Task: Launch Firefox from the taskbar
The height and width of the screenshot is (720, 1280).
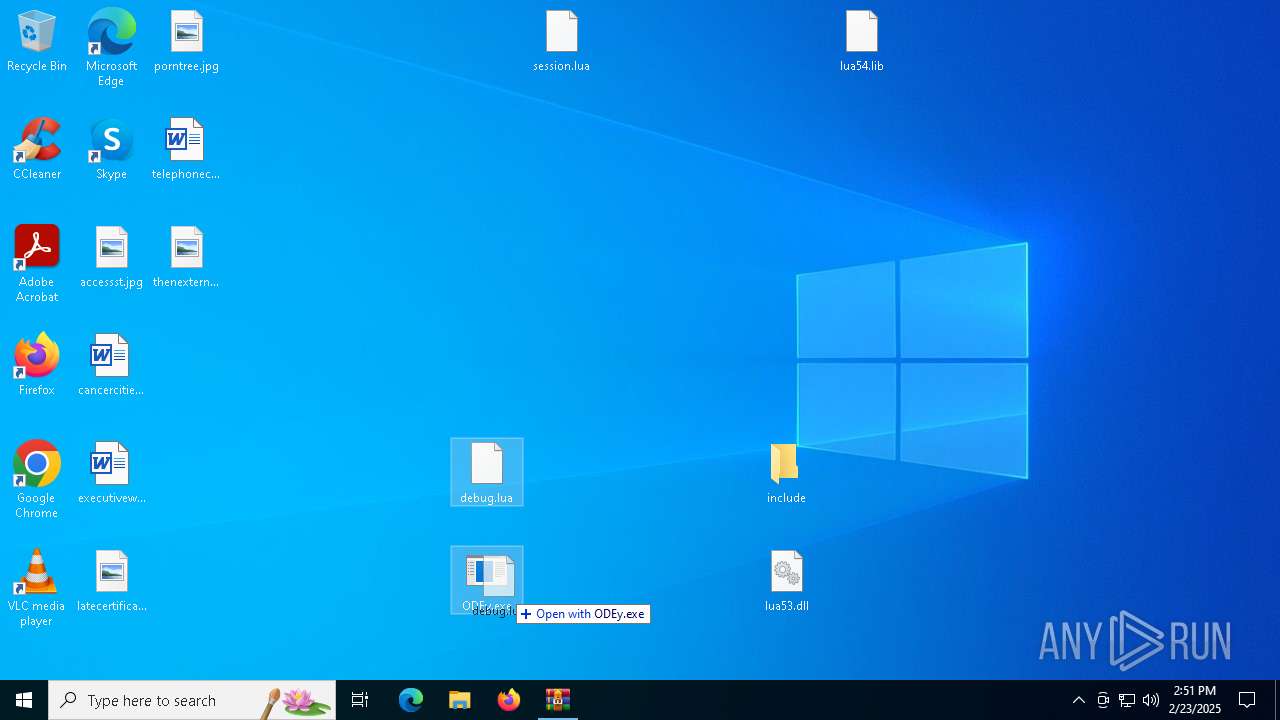Action: pyautogui.click(x=509, y=700)
